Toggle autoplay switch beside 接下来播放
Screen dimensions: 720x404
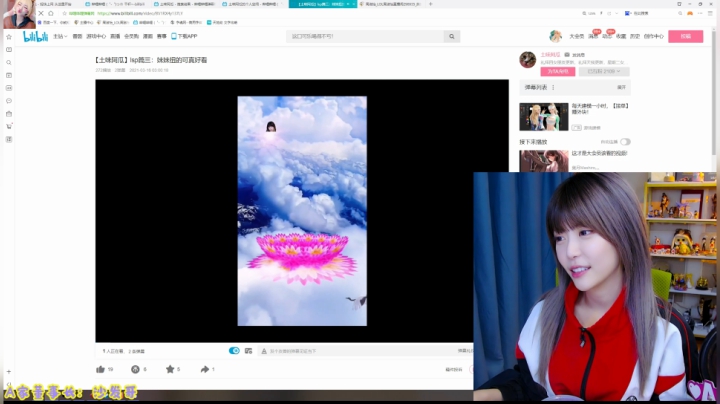click(x=625, y=142)
